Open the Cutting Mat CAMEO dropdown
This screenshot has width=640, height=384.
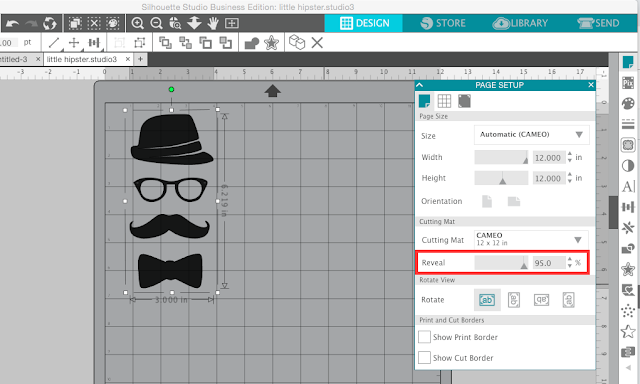coord(531,240)
